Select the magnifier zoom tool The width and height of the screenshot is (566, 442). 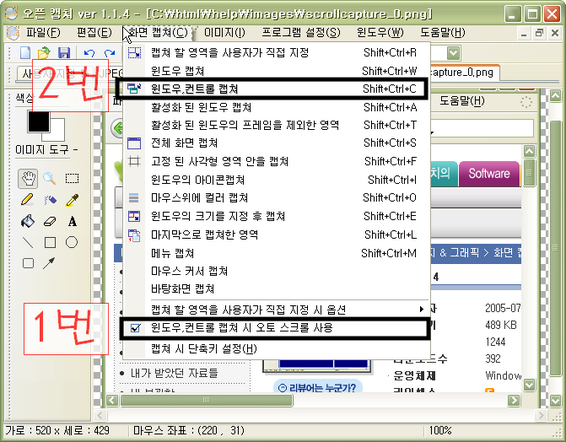point(49,178)
